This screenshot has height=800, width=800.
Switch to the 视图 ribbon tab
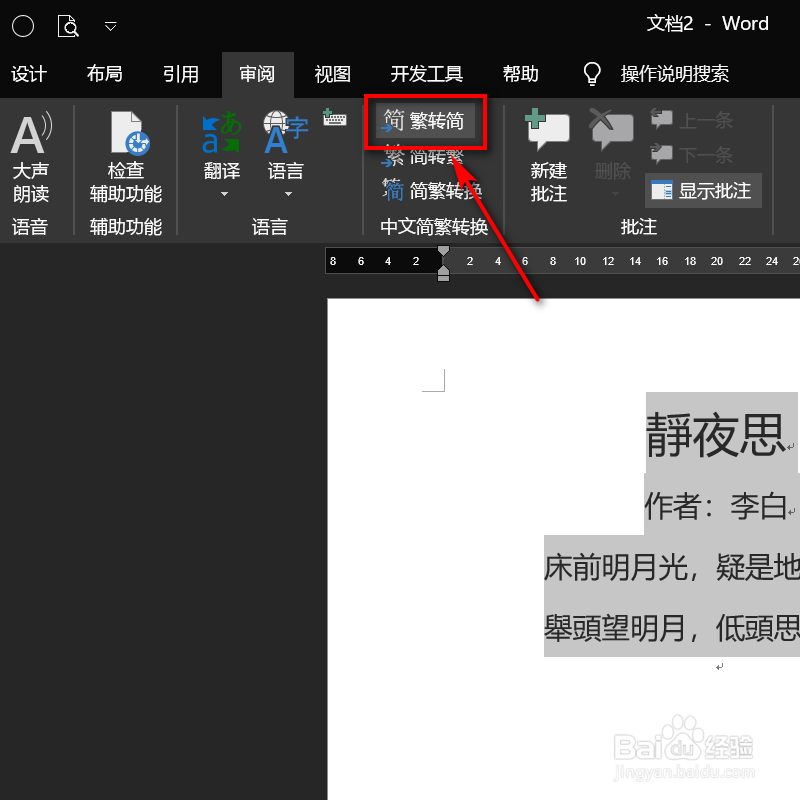(332, 74)
